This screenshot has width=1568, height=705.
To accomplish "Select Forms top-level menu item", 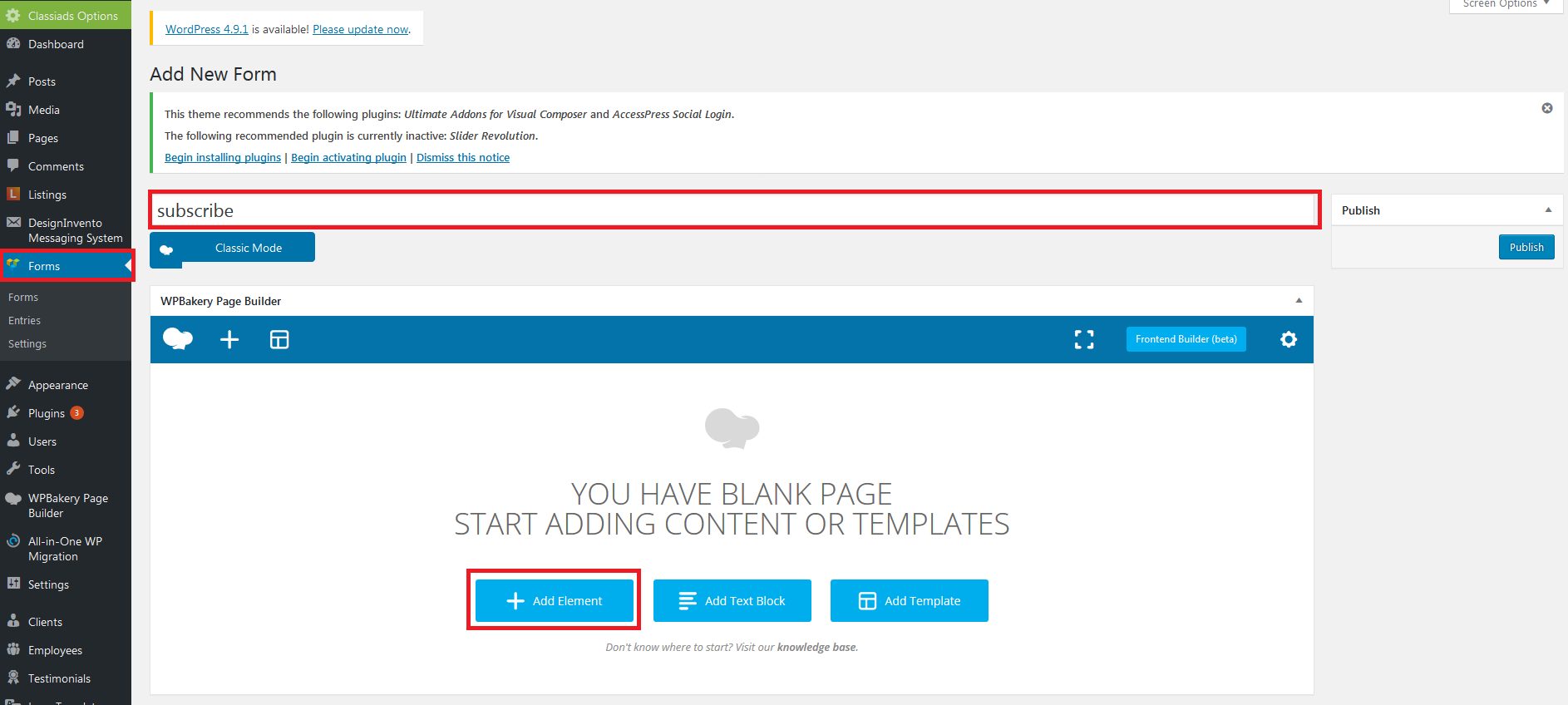I will (66, 266).
